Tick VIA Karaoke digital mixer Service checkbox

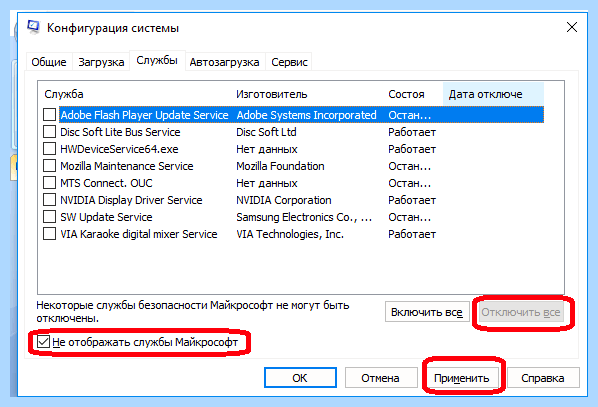pyautogui.click(x=49, y=233)
